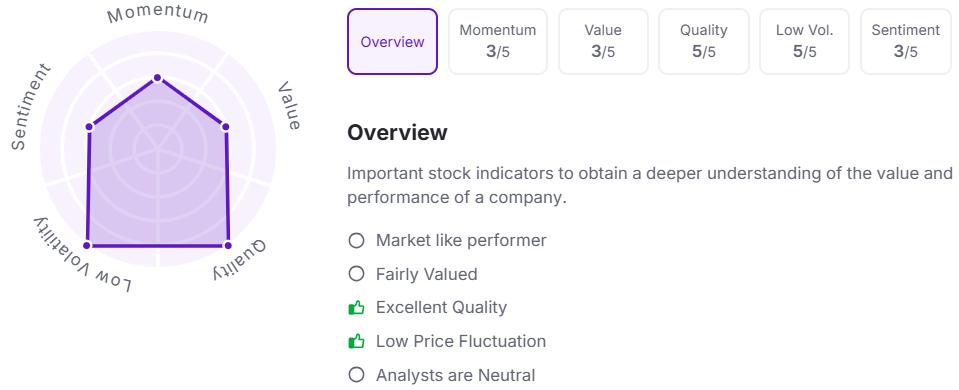959x390 pixels.
Task: Switch to the Value 3/5 tab
Action: 603,42
